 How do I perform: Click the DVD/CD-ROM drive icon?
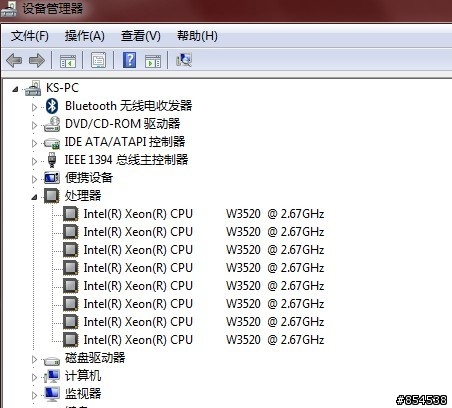coord(52,124)
